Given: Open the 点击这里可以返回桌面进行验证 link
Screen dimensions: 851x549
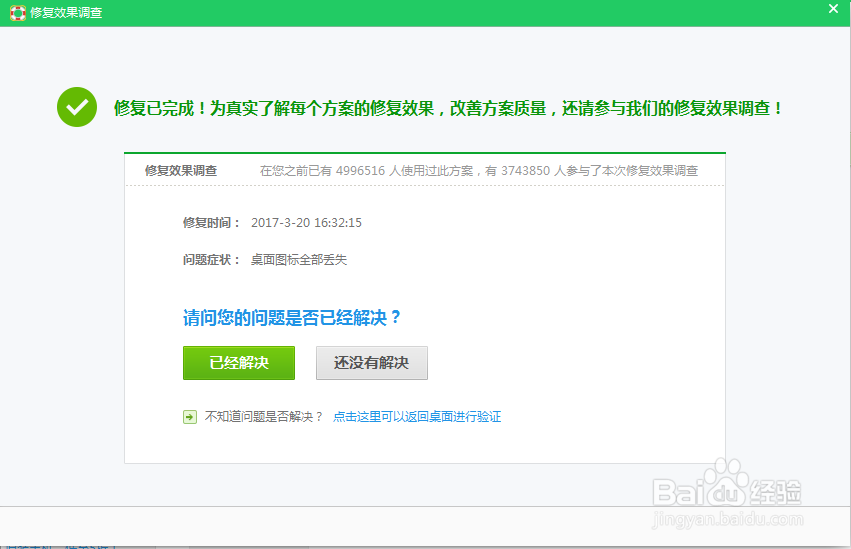Looking at the screenshot, I should point(417,417).
